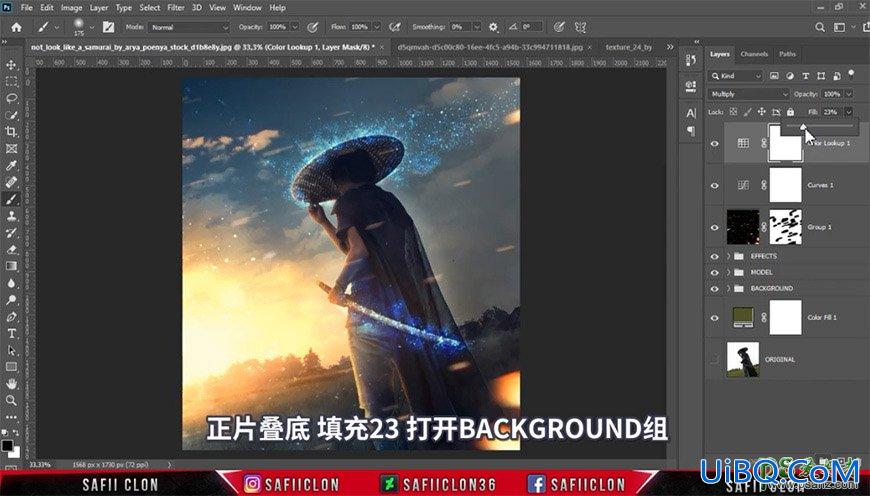This screenshot has width=870, height=496.
Task: Open the Image menu
Action: point(71,8)
